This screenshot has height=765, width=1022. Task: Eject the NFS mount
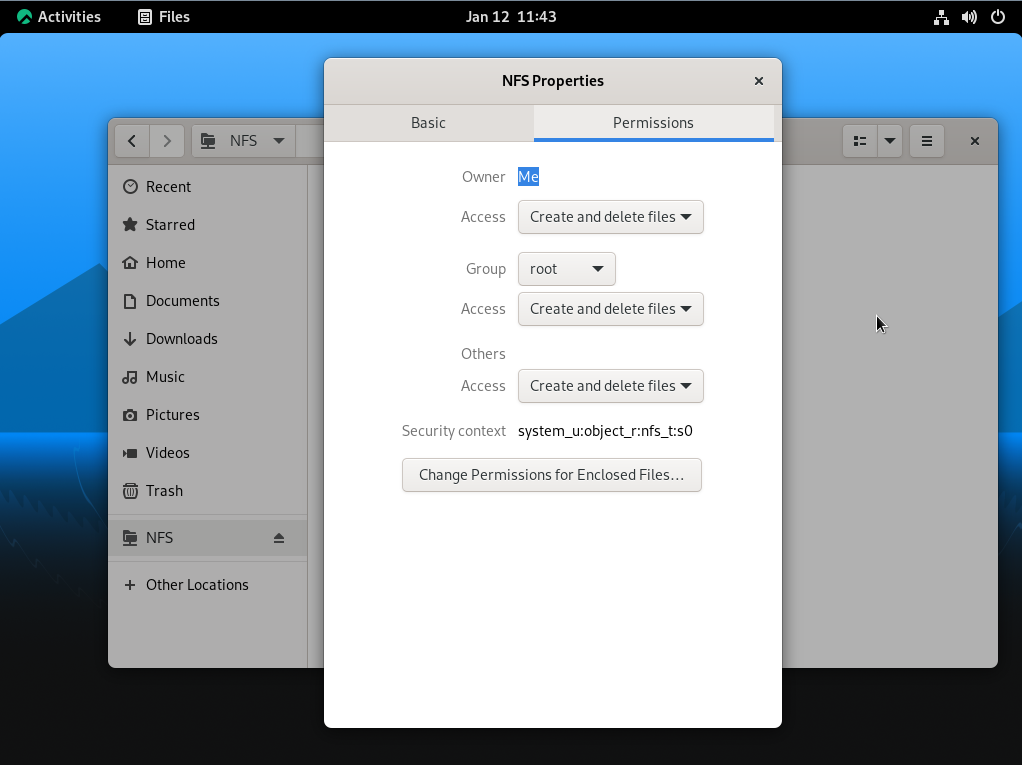(x=279, y=538)
